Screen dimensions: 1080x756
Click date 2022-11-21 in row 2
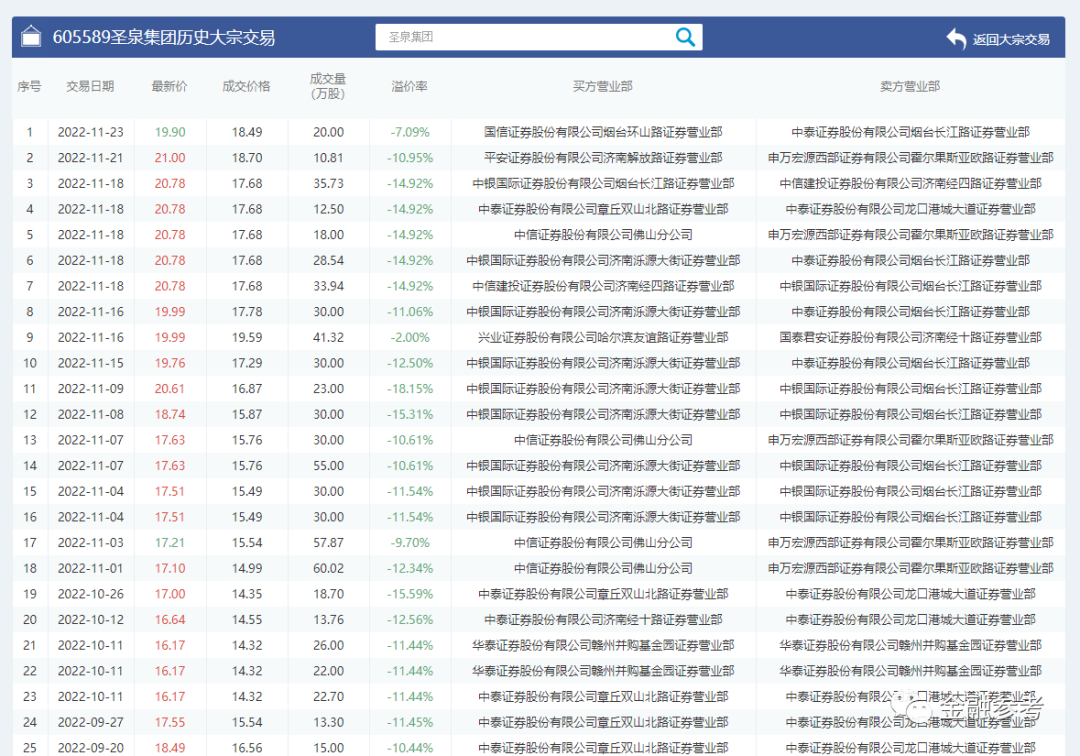tap(90, 158)
